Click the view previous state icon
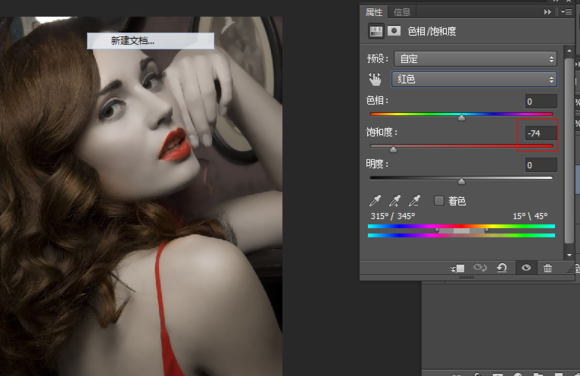 [480, 268]
